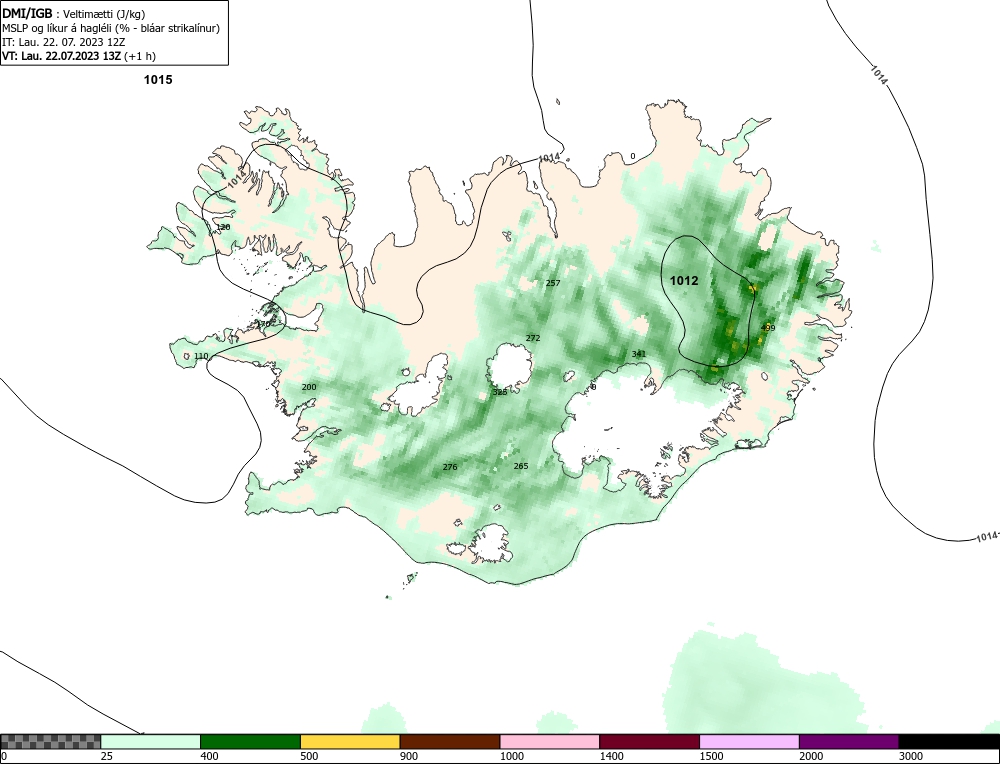Pick the maroon 1400–1500 legend swatch
The image size is (1000, 764).
click(649, 742)
